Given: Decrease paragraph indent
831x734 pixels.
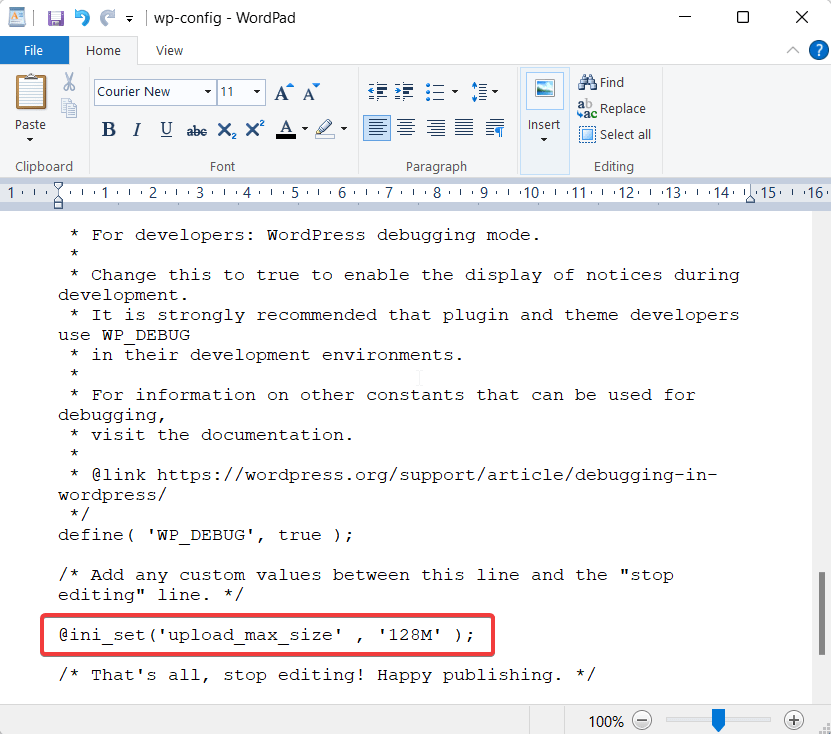Looking at the screenshot, I should pyautogui.click(x=378, y=92).
